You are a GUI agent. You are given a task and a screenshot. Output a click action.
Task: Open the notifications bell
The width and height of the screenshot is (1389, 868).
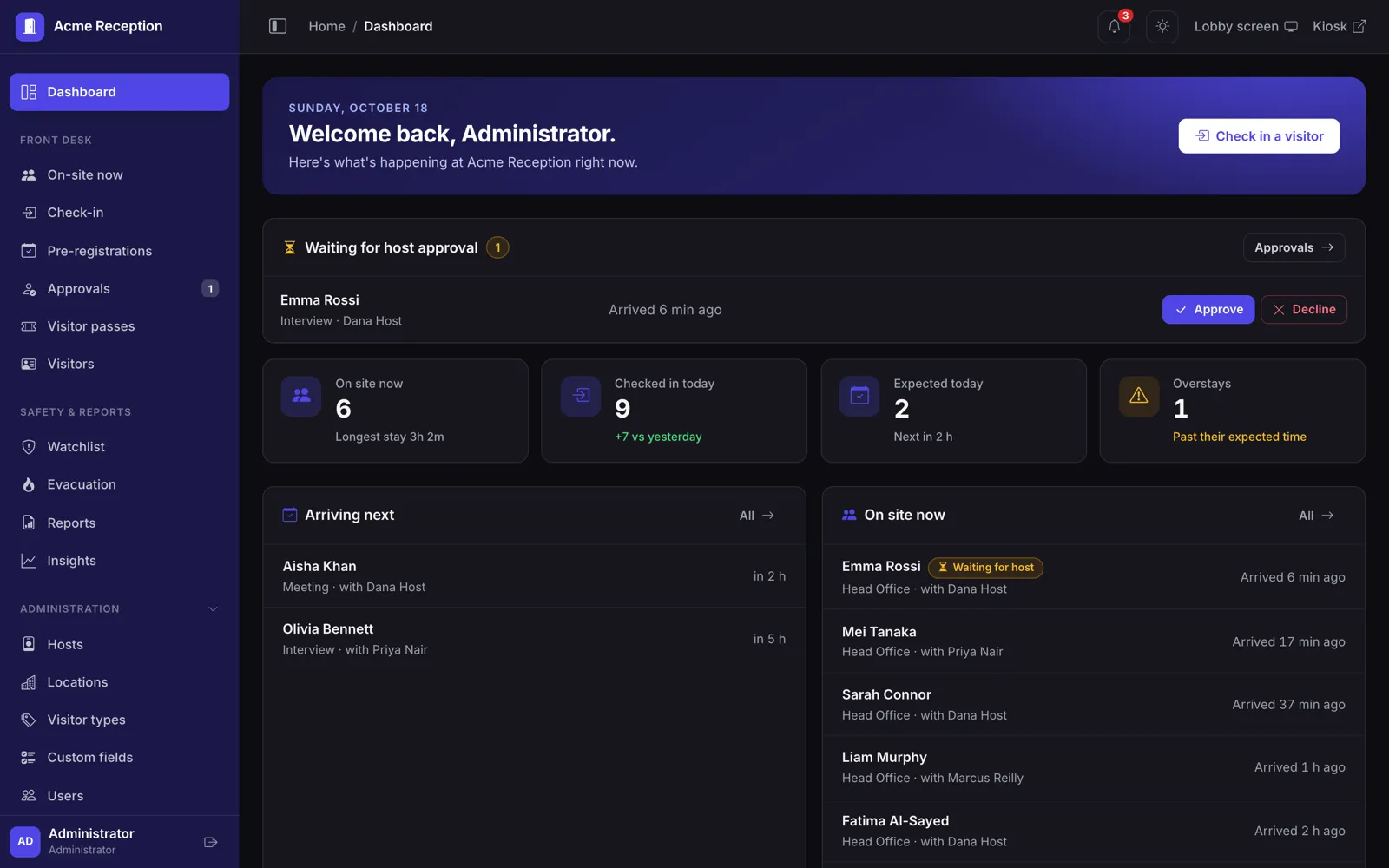[1114, 26]
